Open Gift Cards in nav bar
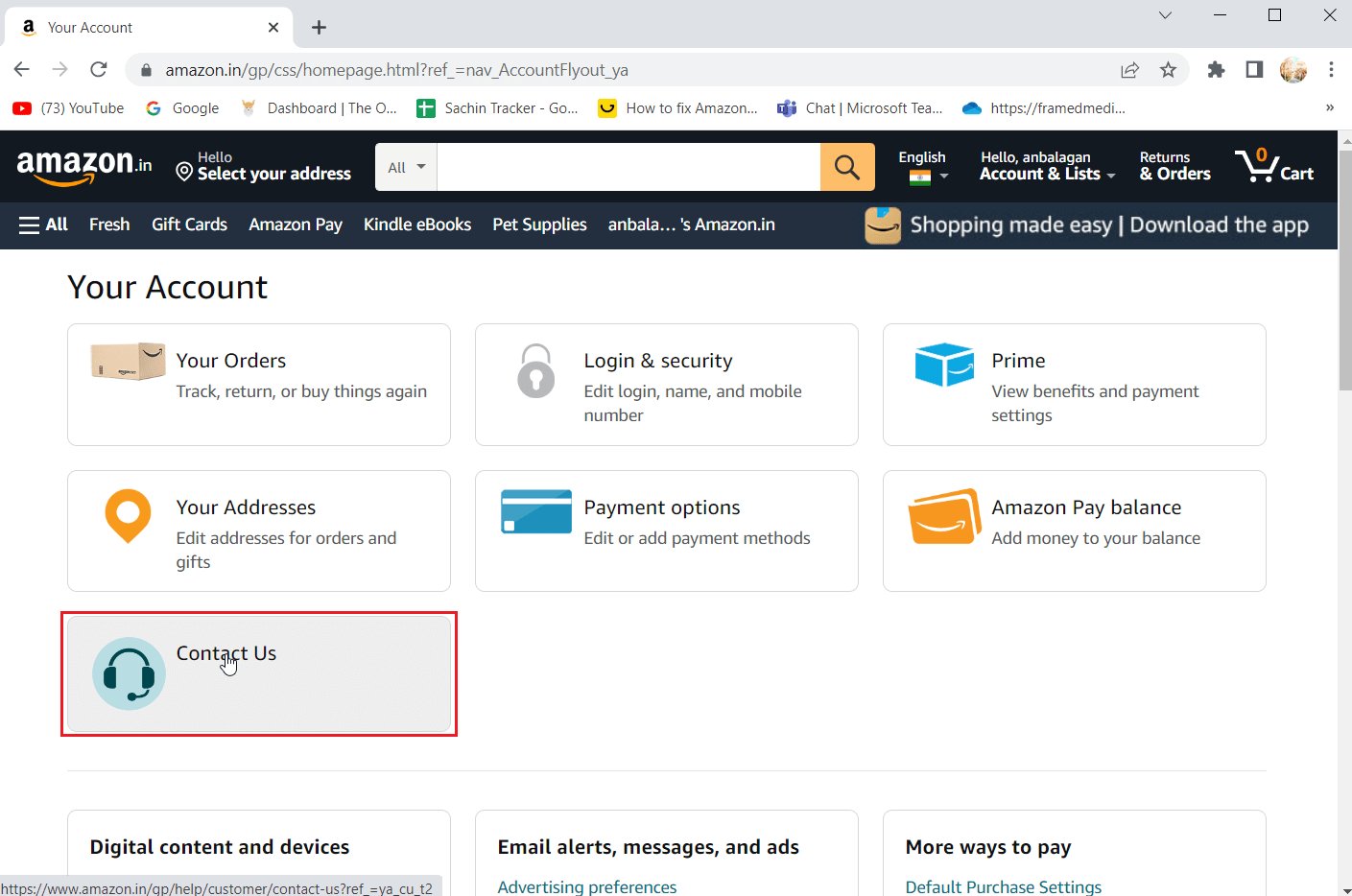 point(189,224)
